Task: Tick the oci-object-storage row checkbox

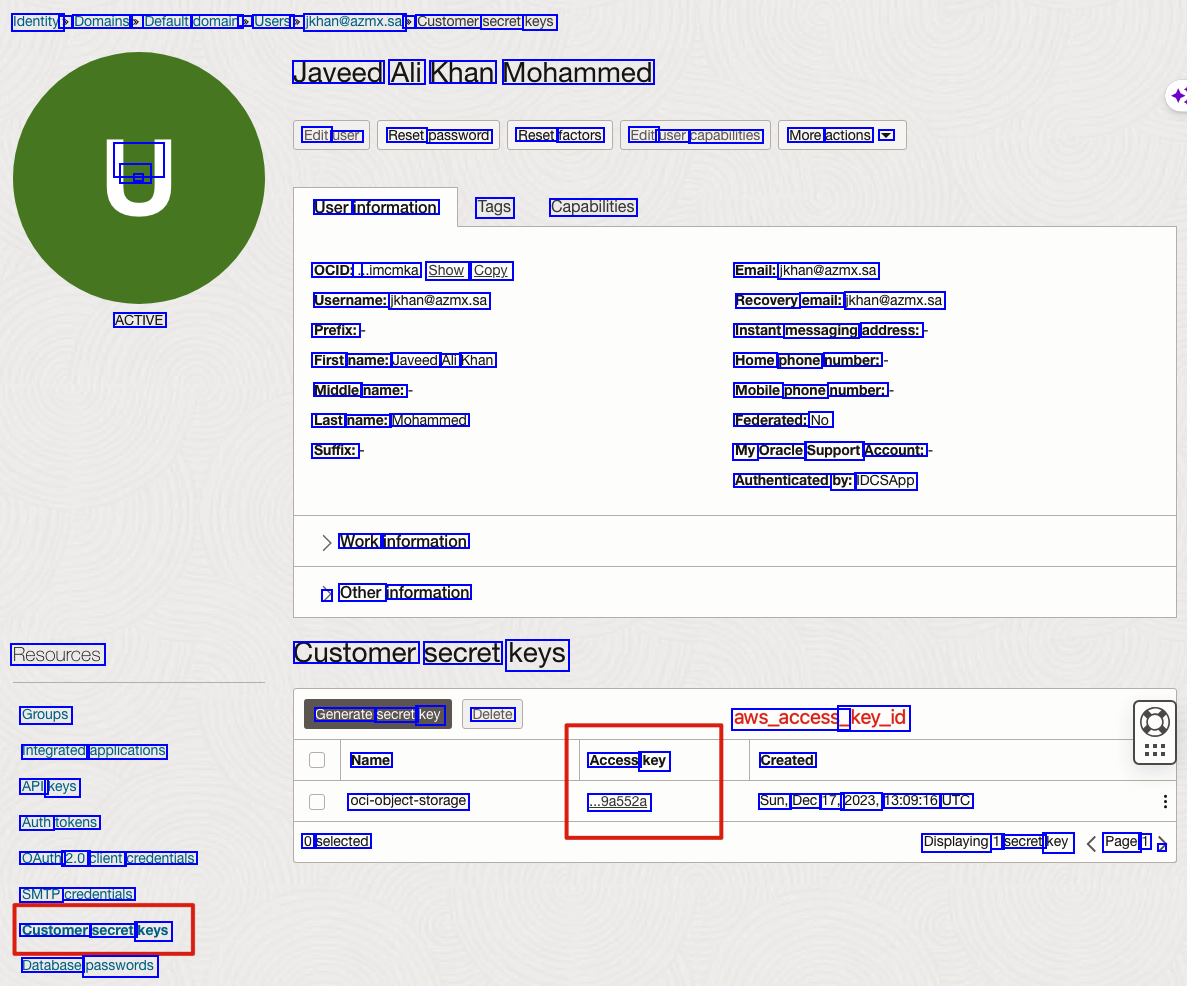Action: point(317,801)
